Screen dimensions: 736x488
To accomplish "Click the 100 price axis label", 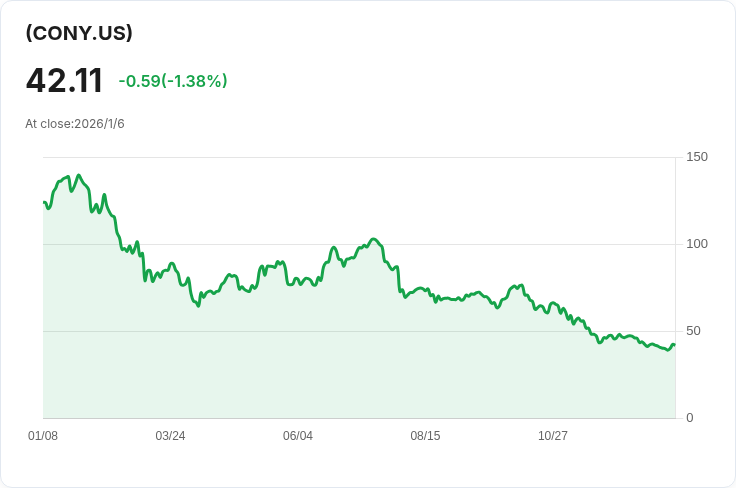I will pyautogui.click(x=697, y=244).
